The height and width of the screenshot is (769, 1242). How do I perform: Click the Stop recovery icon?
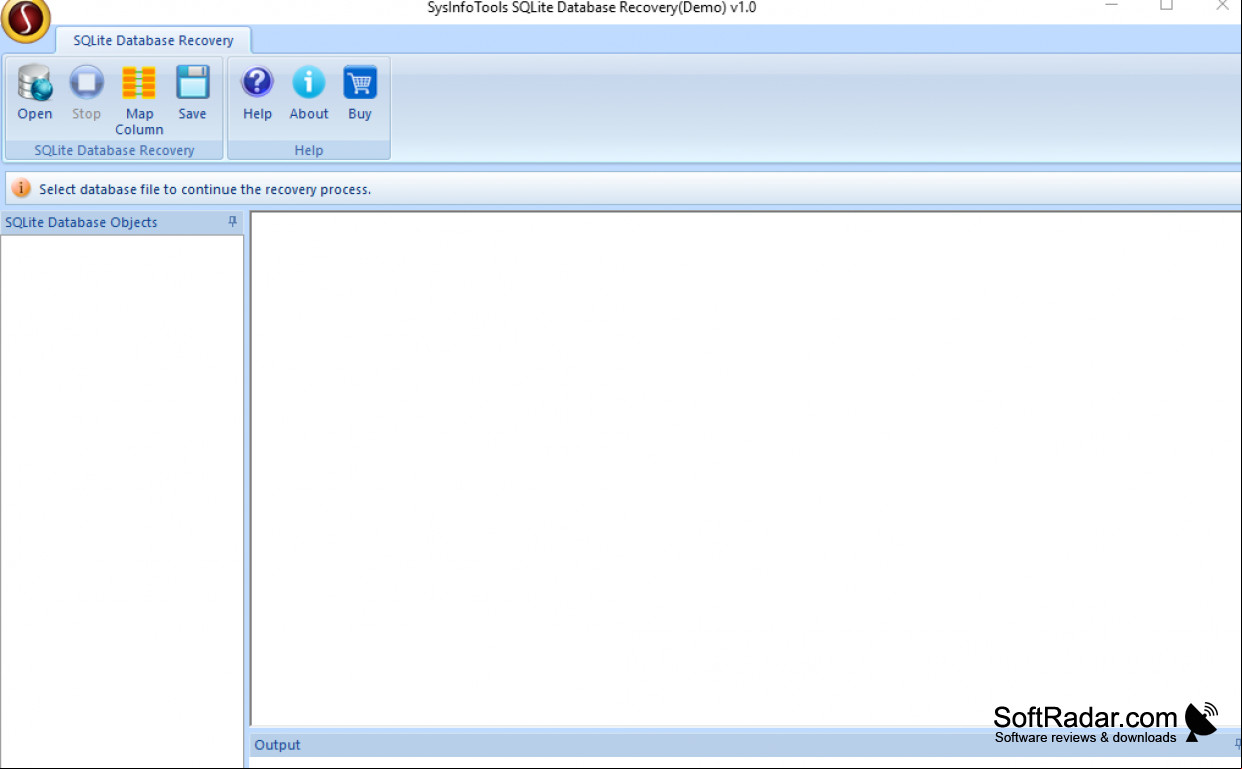point(86,84)
